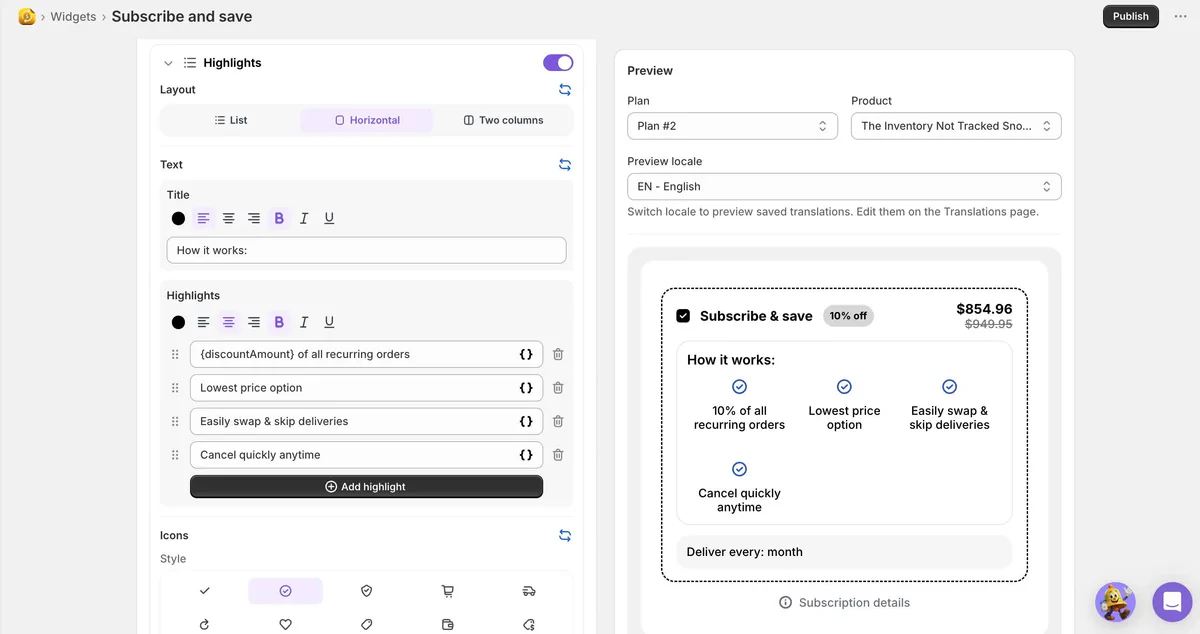The image size is (1200, 634).
Task: Choose the wallet icon style
Action: coord(447,624)
